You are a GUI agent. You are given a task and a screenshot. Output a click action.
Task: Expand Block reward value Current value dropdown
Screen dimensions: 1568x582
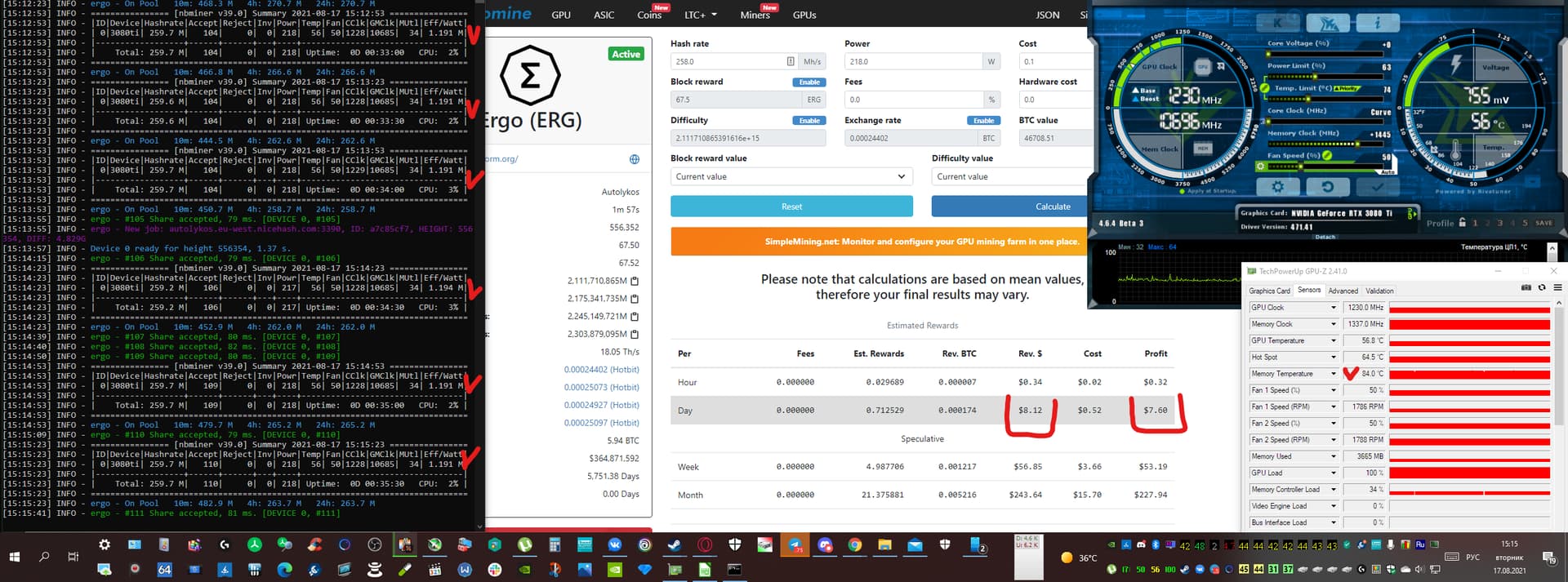[791, 176]
